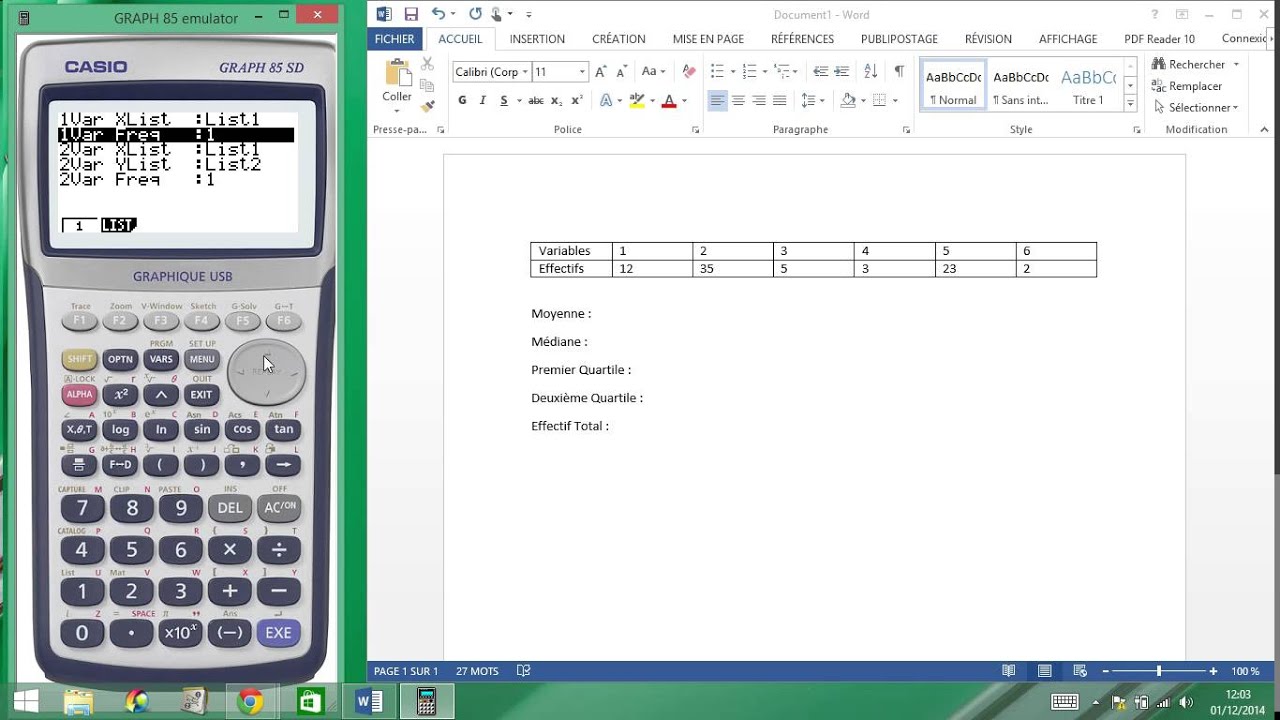
Task: Sort text with the A-Z icon
Action: pos(870,72)
